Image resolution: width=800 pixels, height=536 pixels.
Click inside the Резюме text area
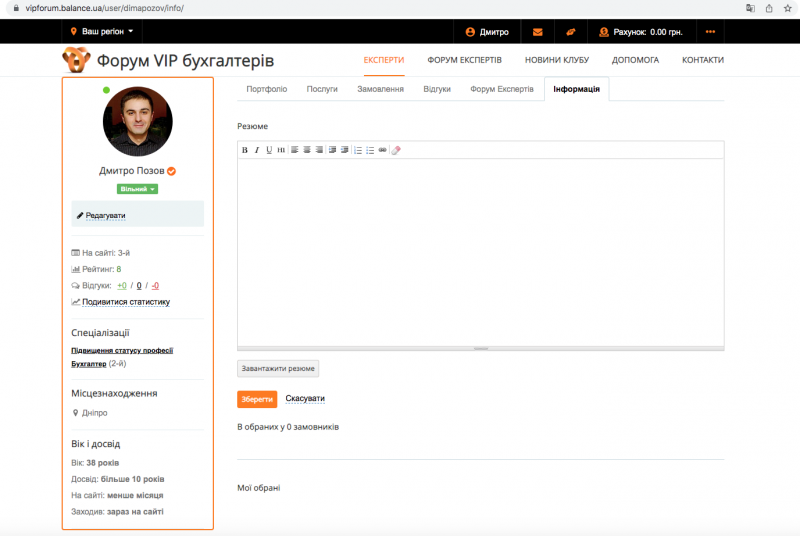pyautogui.click(x=480, y=250)
